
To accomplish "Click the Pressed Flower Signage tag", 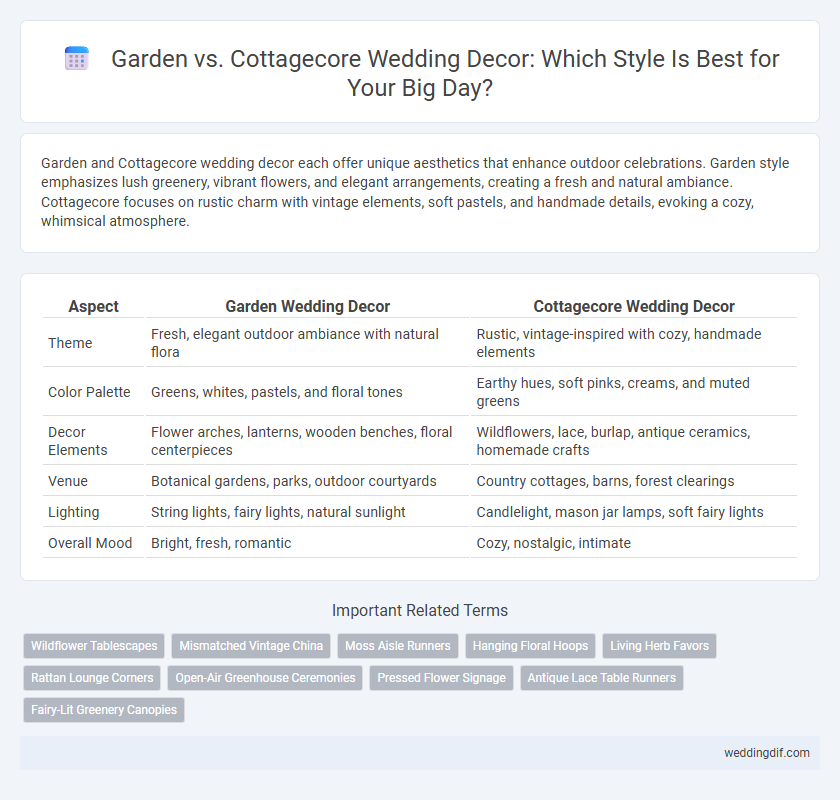I will pyautogui.click(x=441, y=677).
